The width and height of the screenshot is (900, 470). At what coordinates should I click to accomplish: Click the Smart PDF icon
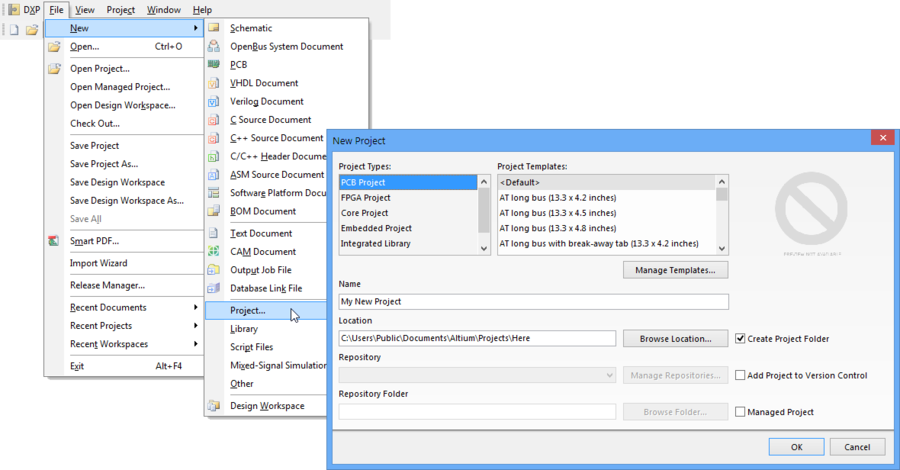[x=54, y=241]
